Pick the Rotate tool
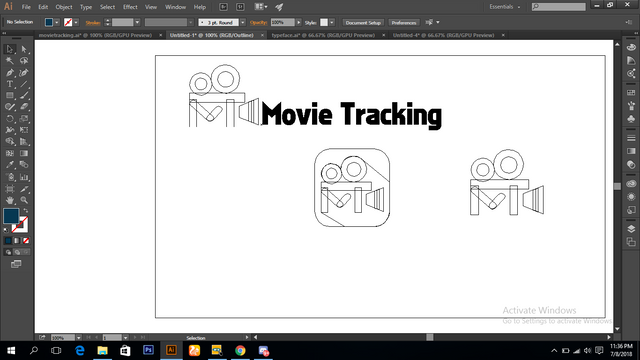Image resolution: width=640 pixels, height=360 pixels. click(x=10, y=119)
